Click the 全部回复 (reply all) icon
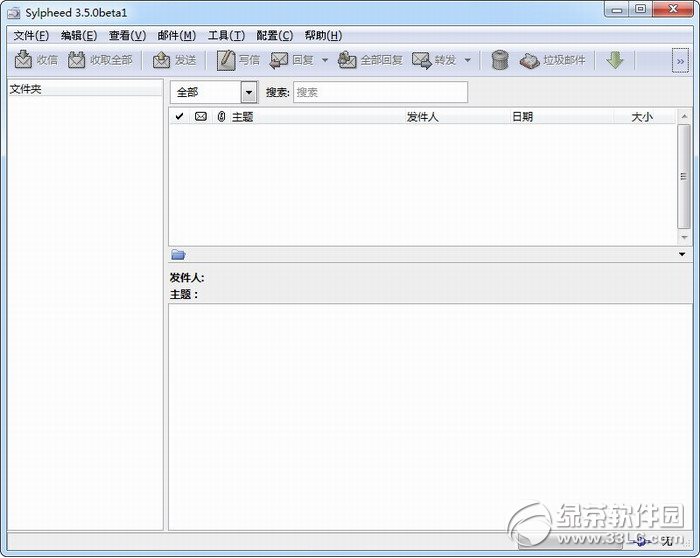This screenshot has width=700, height=558. click(346, 60)
